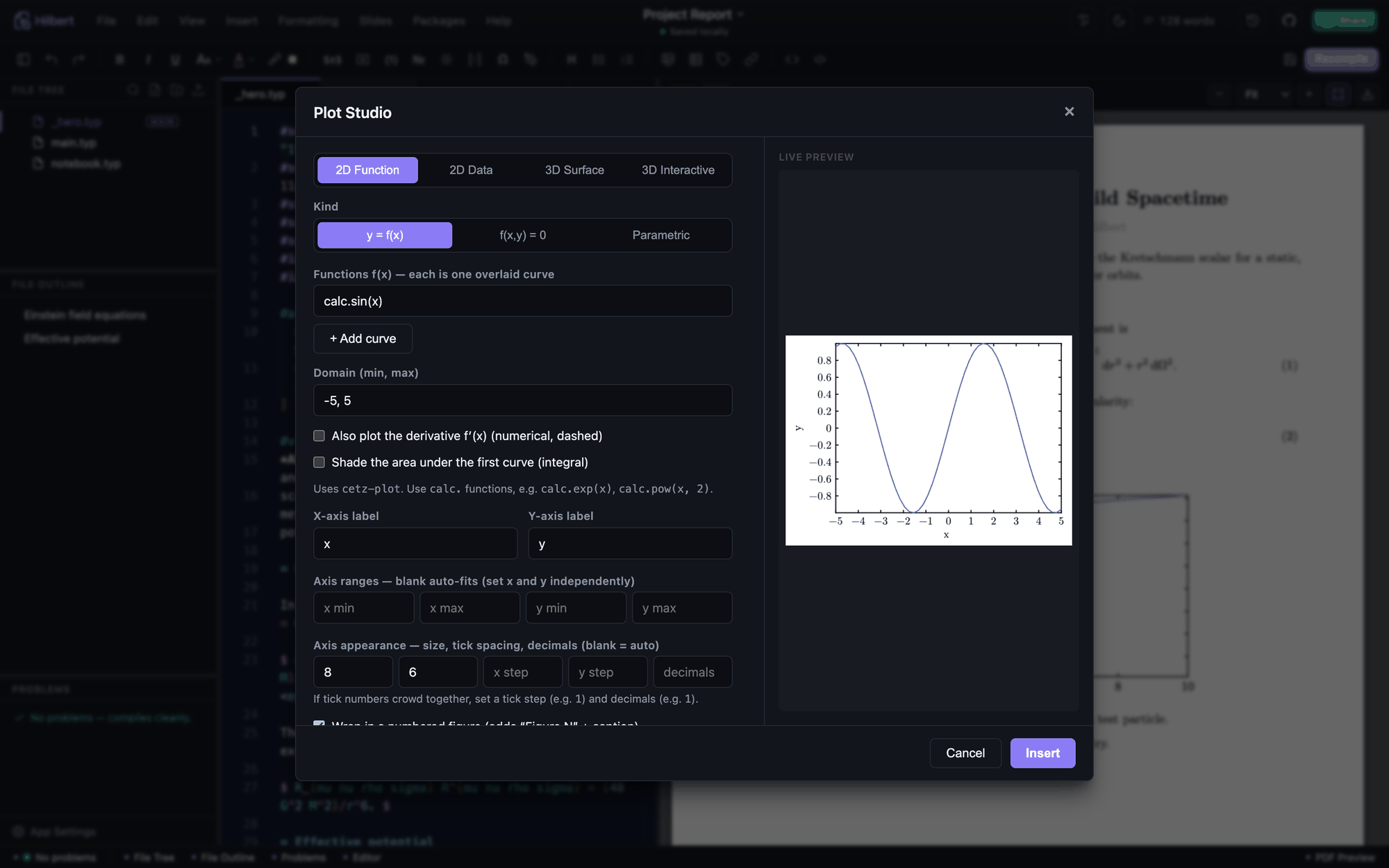1389x868 pixels.
Task: Toggle the Wrap in numbered figure checkbox
Action: tap(319, 723)
